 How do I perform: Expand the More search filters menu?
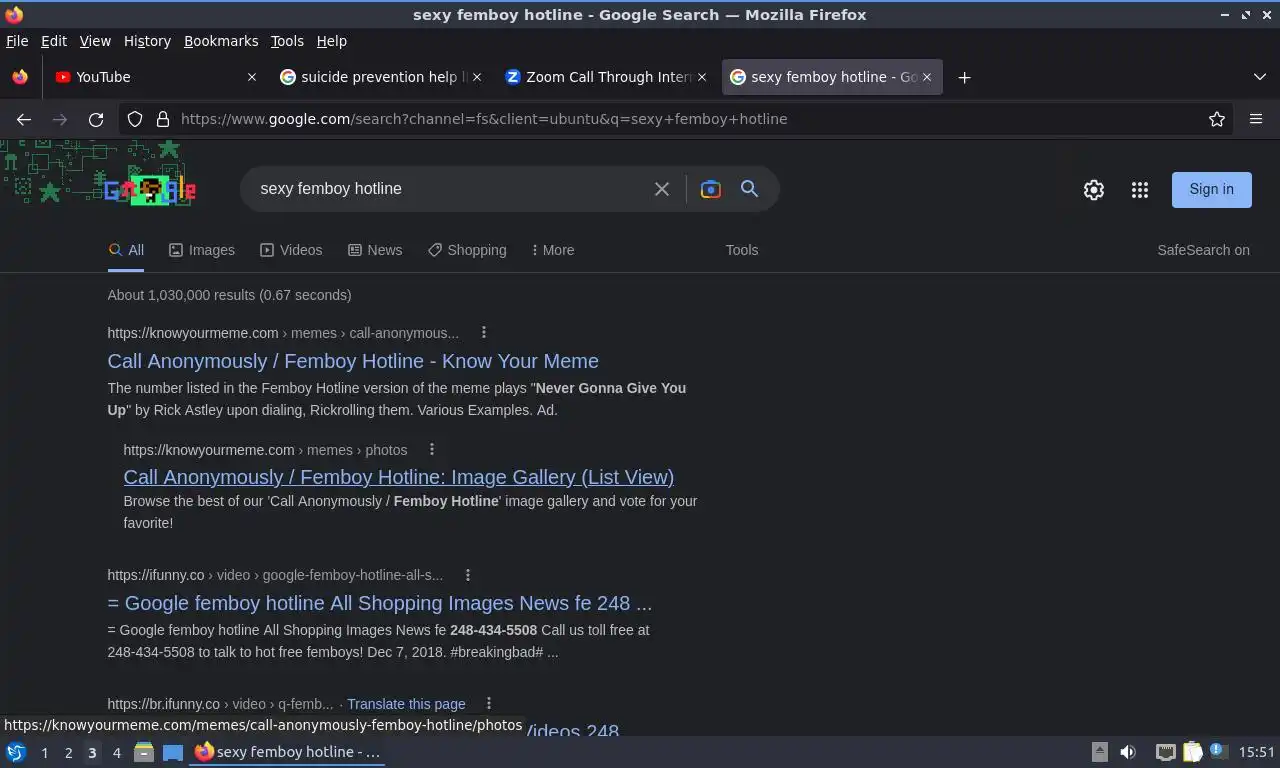[x=553, y=250]
